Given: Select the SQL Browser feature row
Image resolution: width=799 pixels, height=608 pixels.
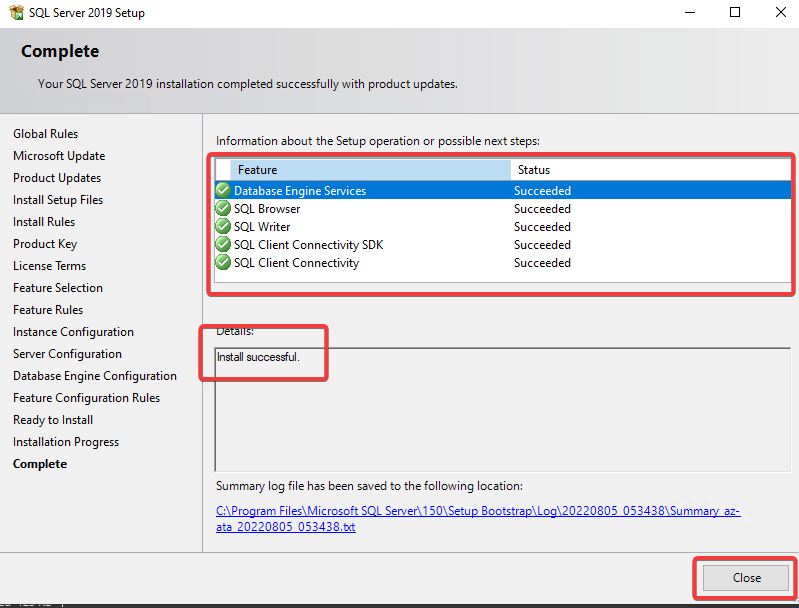Looking at the screenshot, I should point(503,208).
